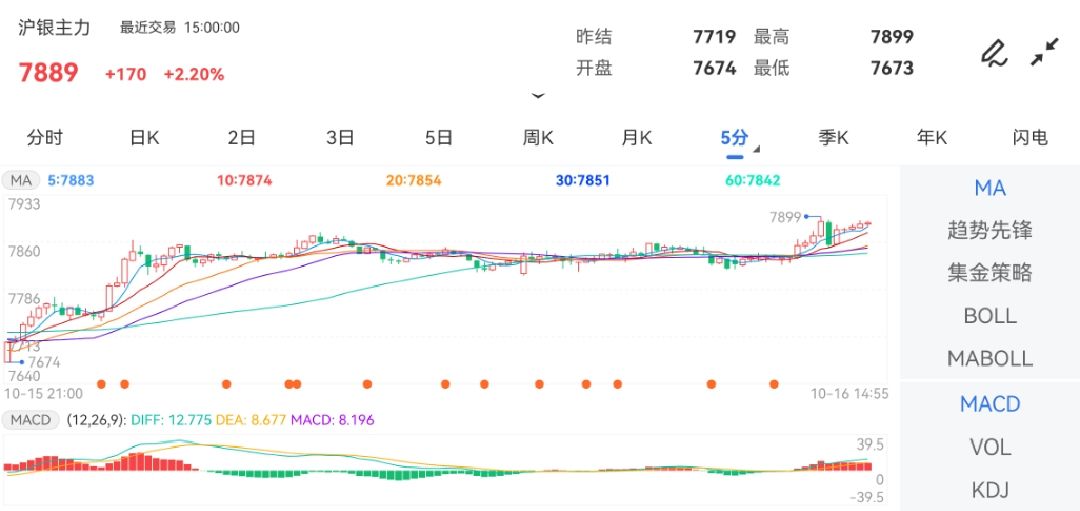Click the MACD: 8.196 value

pyautogui.click(x=332, y=419)
